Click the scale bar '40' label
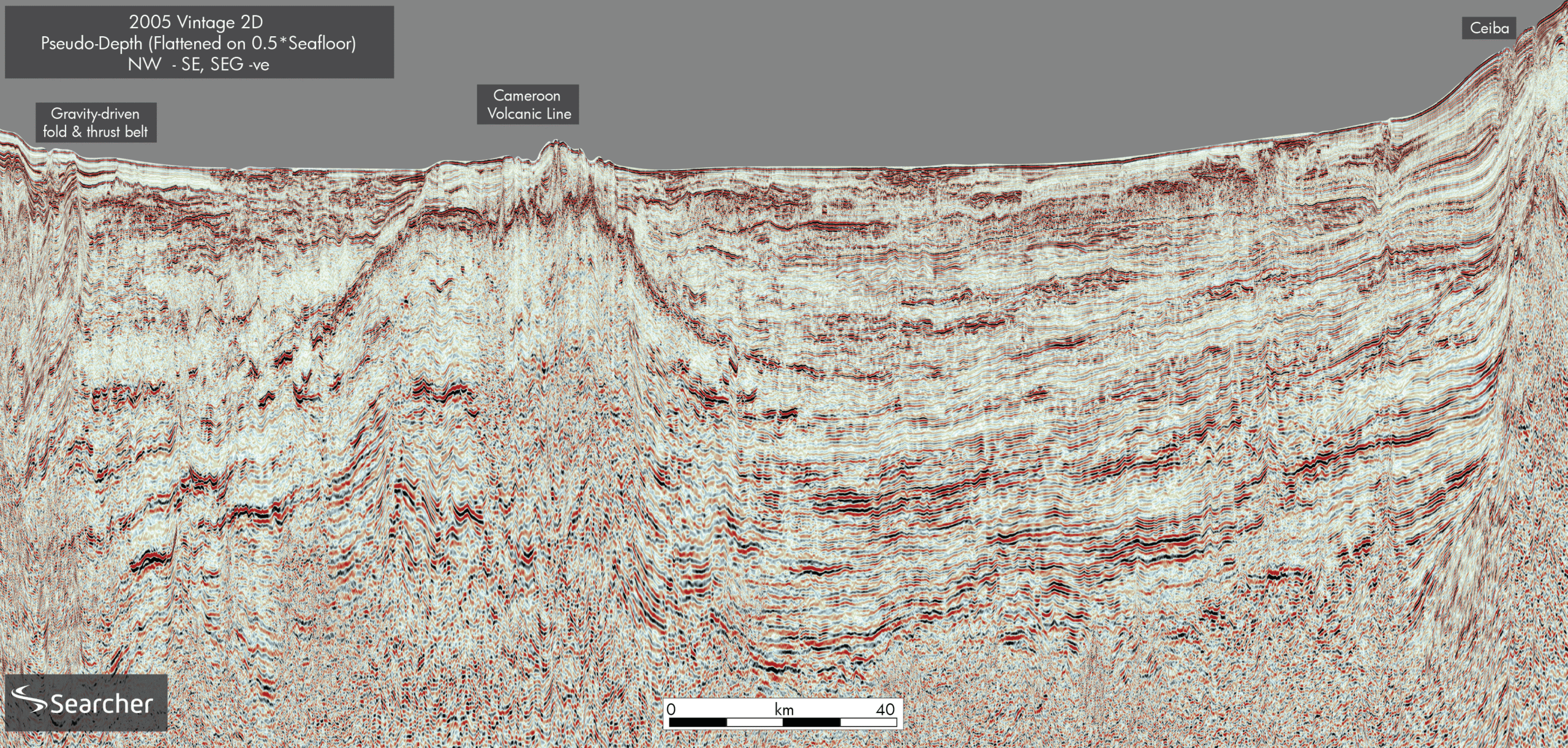 [885, 709]
